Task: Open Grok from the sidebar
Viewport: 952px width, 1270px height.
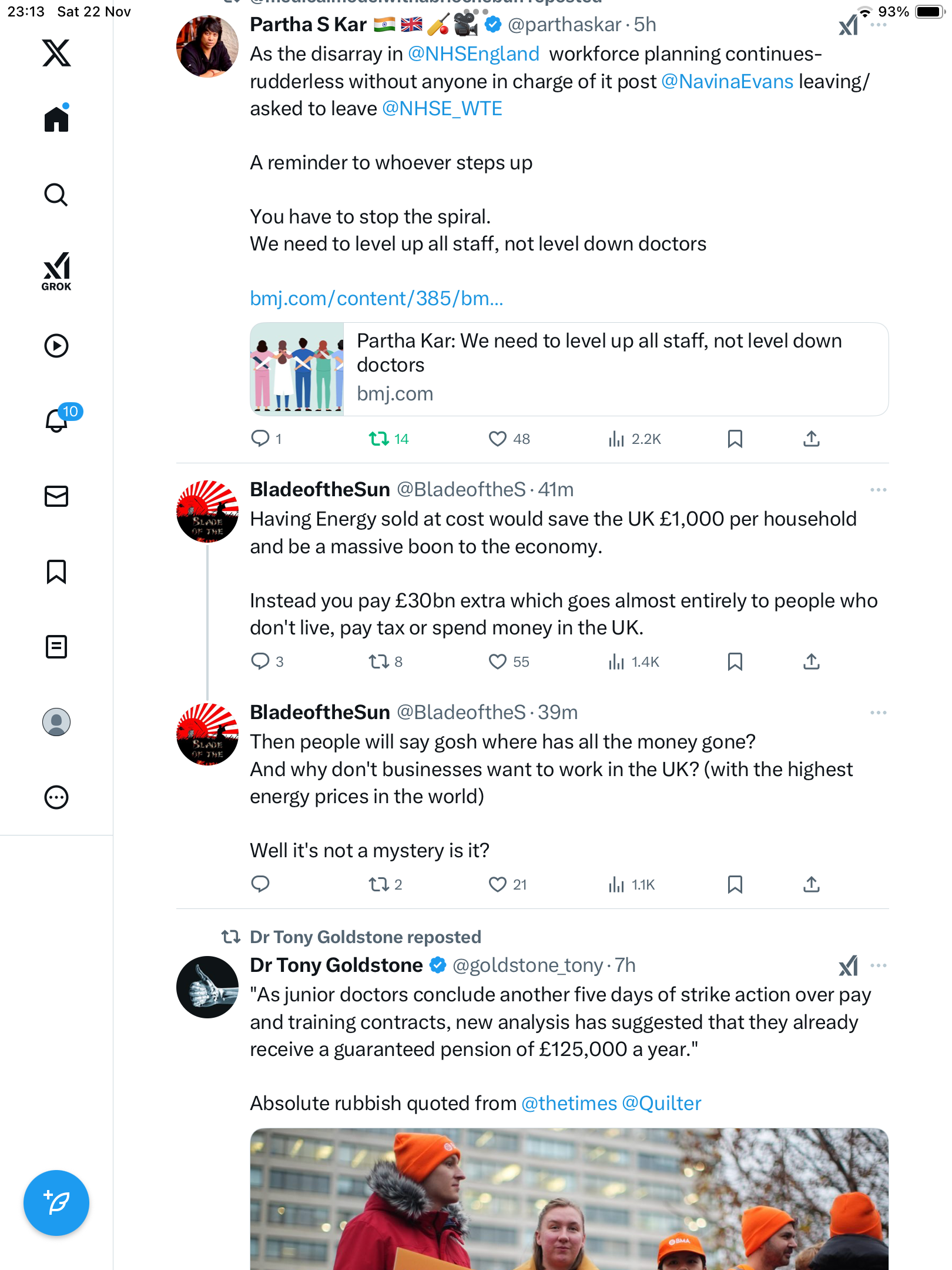Action: pos(56,271)
